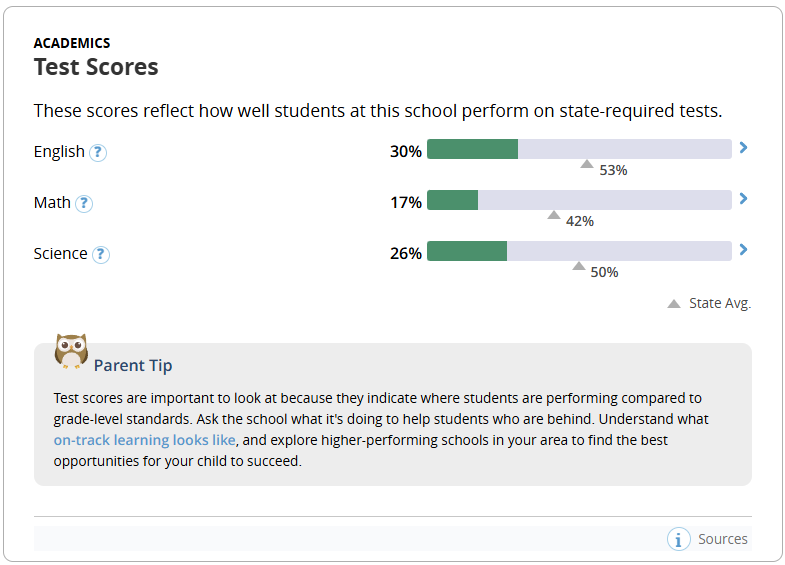Viewport: 785px width, 565px height.
Task: Expand Science score details arrow
Action: coord(743,250)
